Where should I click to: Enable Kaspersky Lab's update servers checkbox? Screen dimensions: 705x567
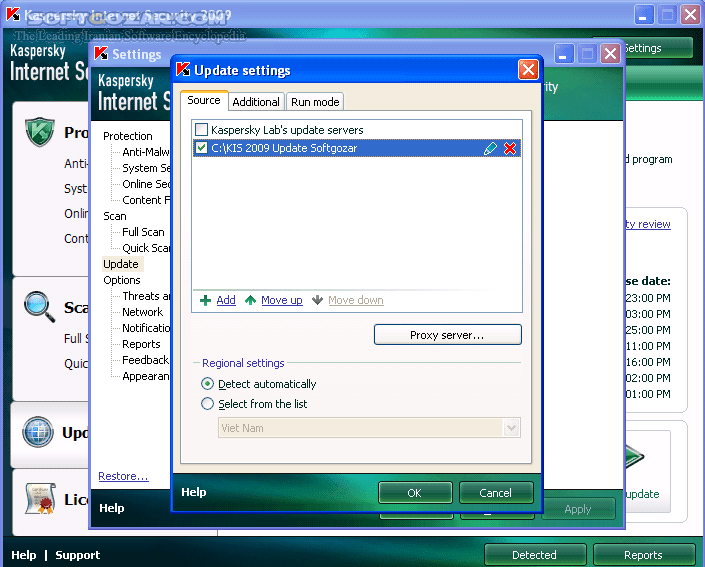tap(202, 130)
